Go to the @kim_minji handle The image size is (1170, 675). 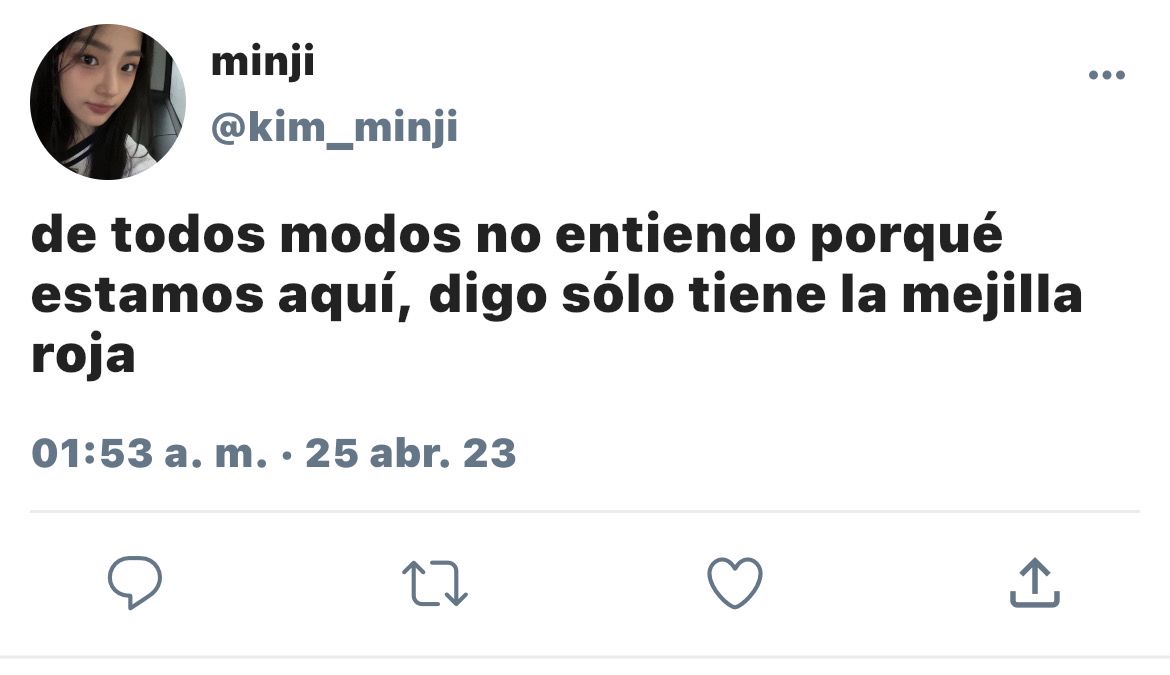click(x=334, y=128)
